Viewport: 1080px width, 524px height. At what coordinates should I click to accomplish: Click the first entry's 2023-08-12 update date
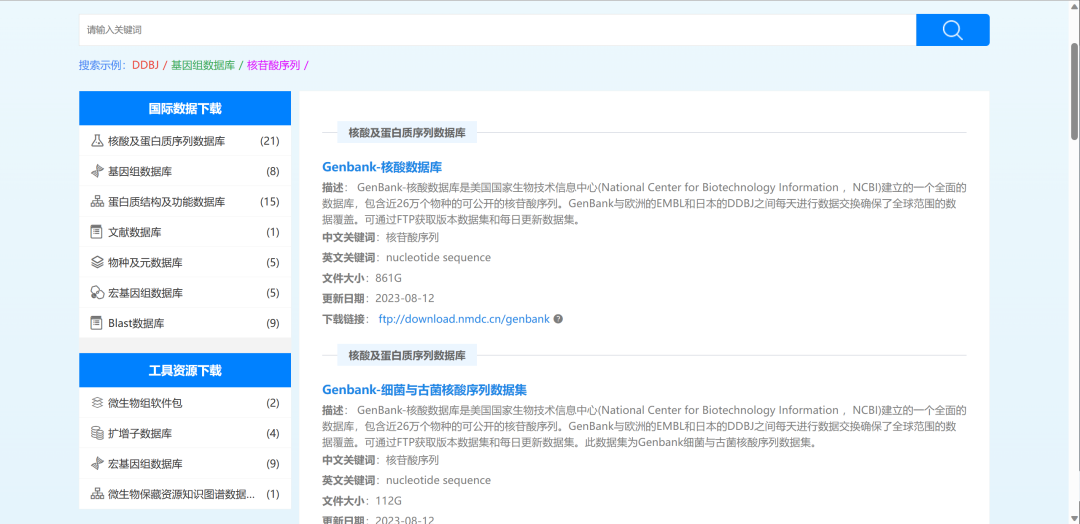[404, 299]
